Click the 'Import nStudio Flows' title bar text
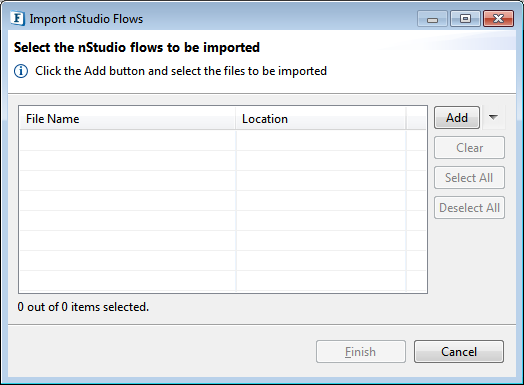This screenshot has width=524, height=385. pos(86,19)
